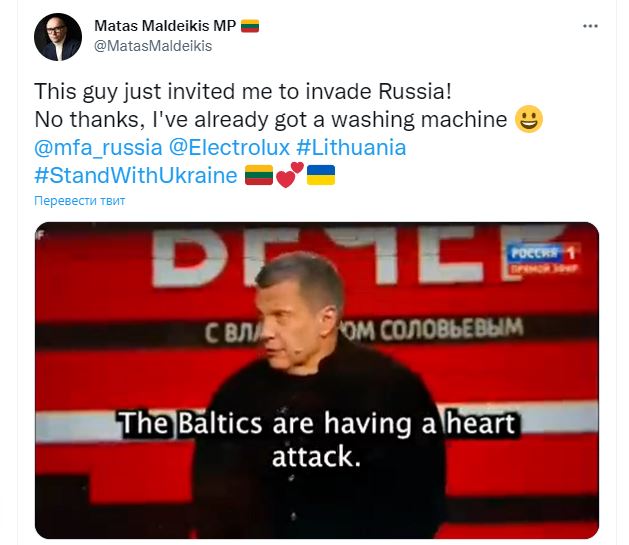Screen dimensions: 629x545
Task: Open the @MatasMaldeikis handle
Action: [153, 46]
